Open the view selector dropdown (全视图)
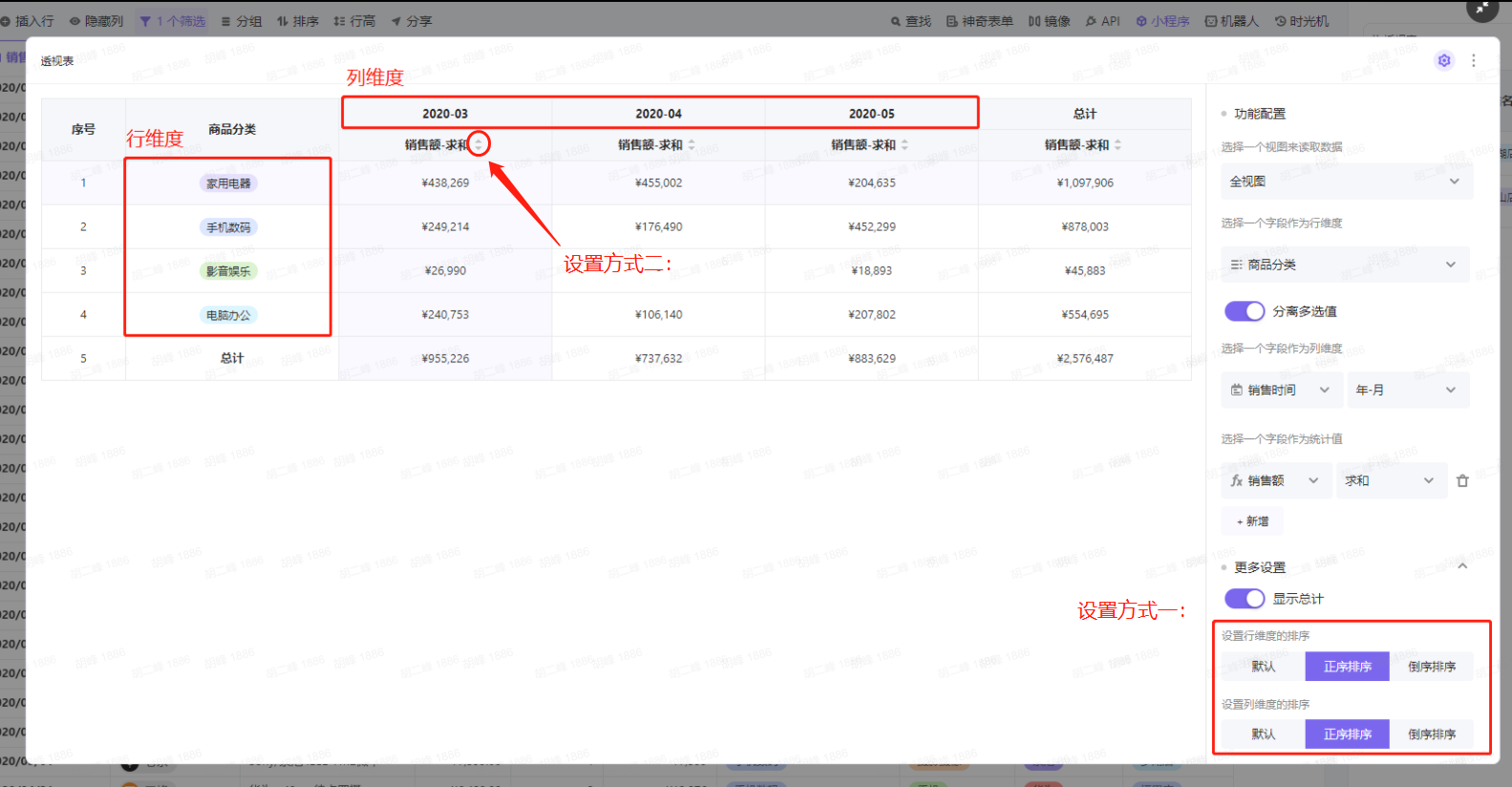This screenshot has height=787, width=1512. 1347,181
